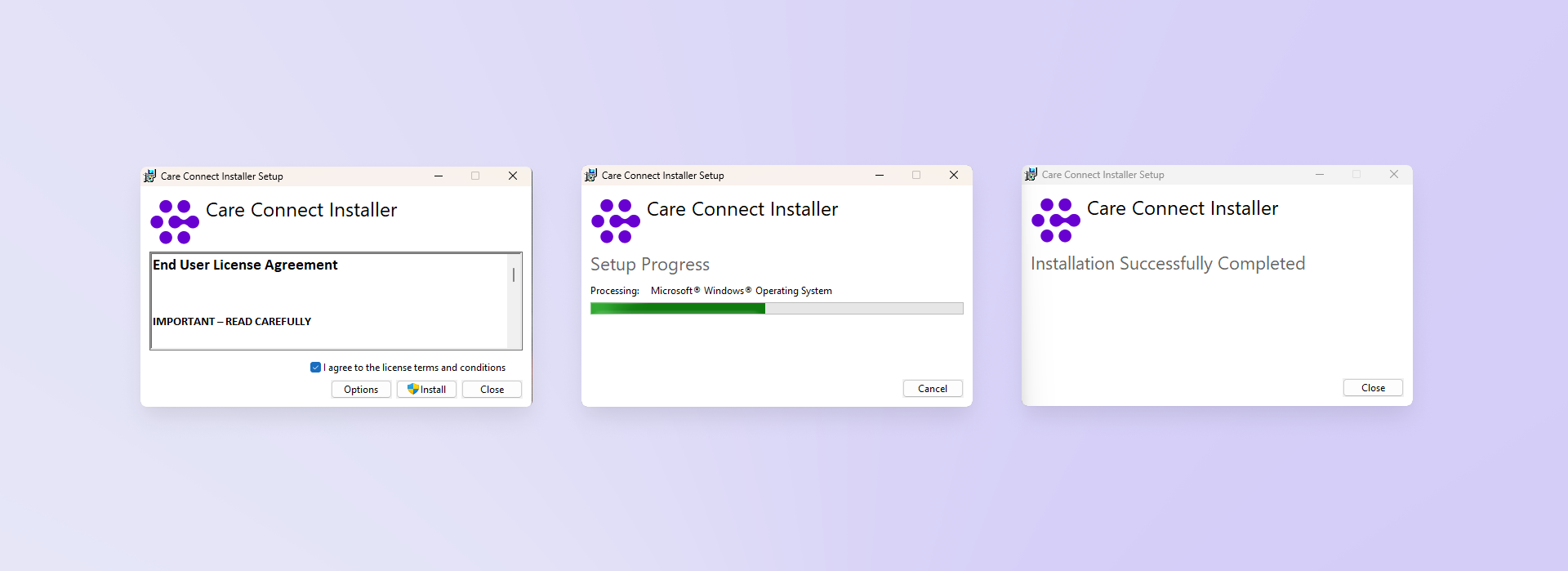This screenshot has height=571, width=1568.
Task: Click the X to close the Setup Progress window
Action: 954,175
